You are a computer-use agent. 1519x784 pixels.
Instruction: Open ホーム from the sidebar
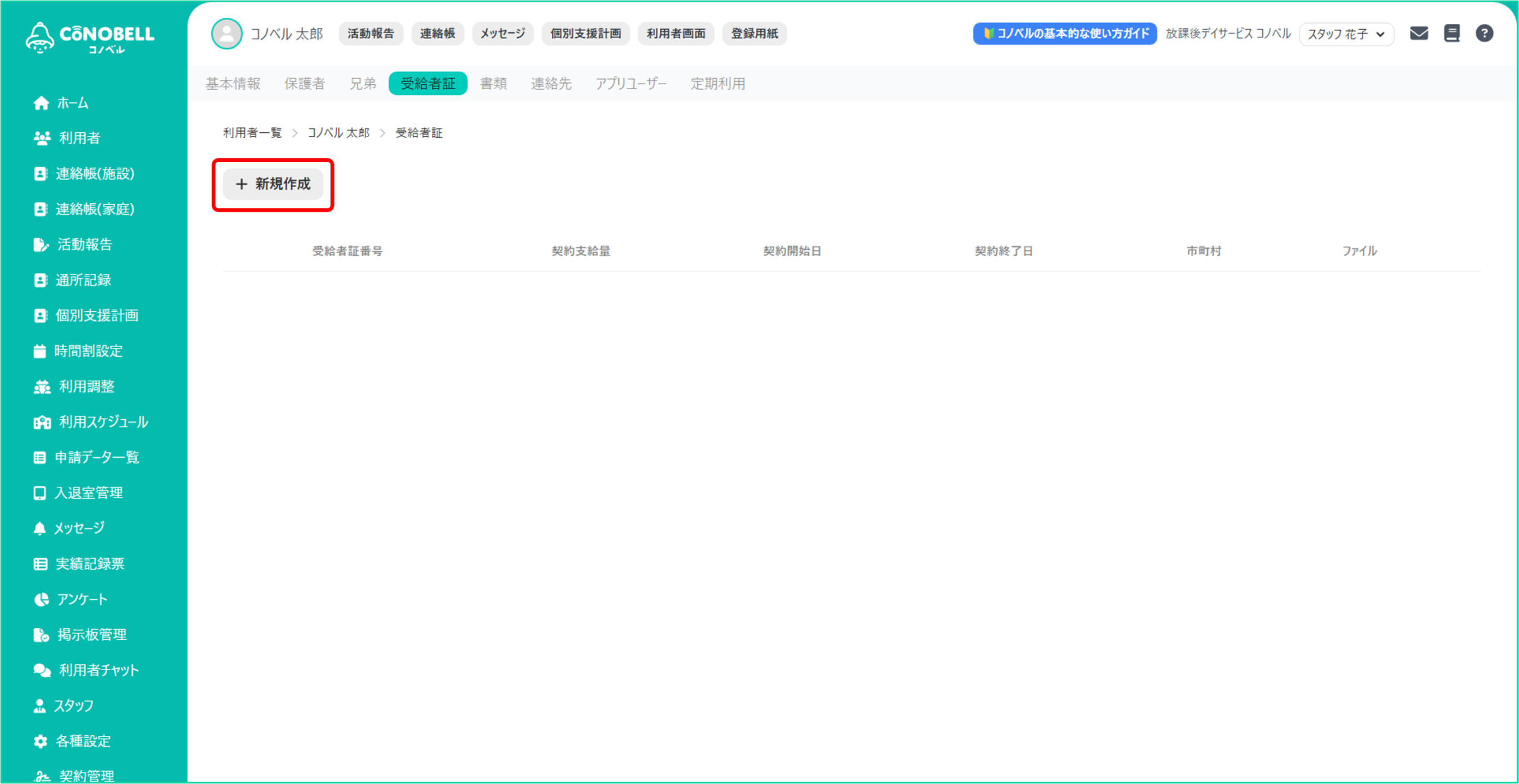tap(72, 103)
